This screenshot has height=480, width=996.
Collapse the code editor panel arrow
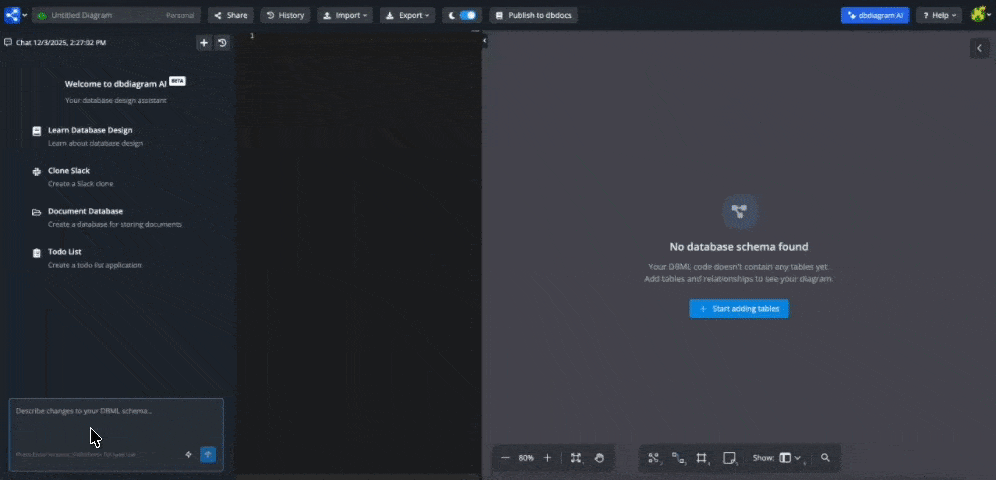[484, 41]
